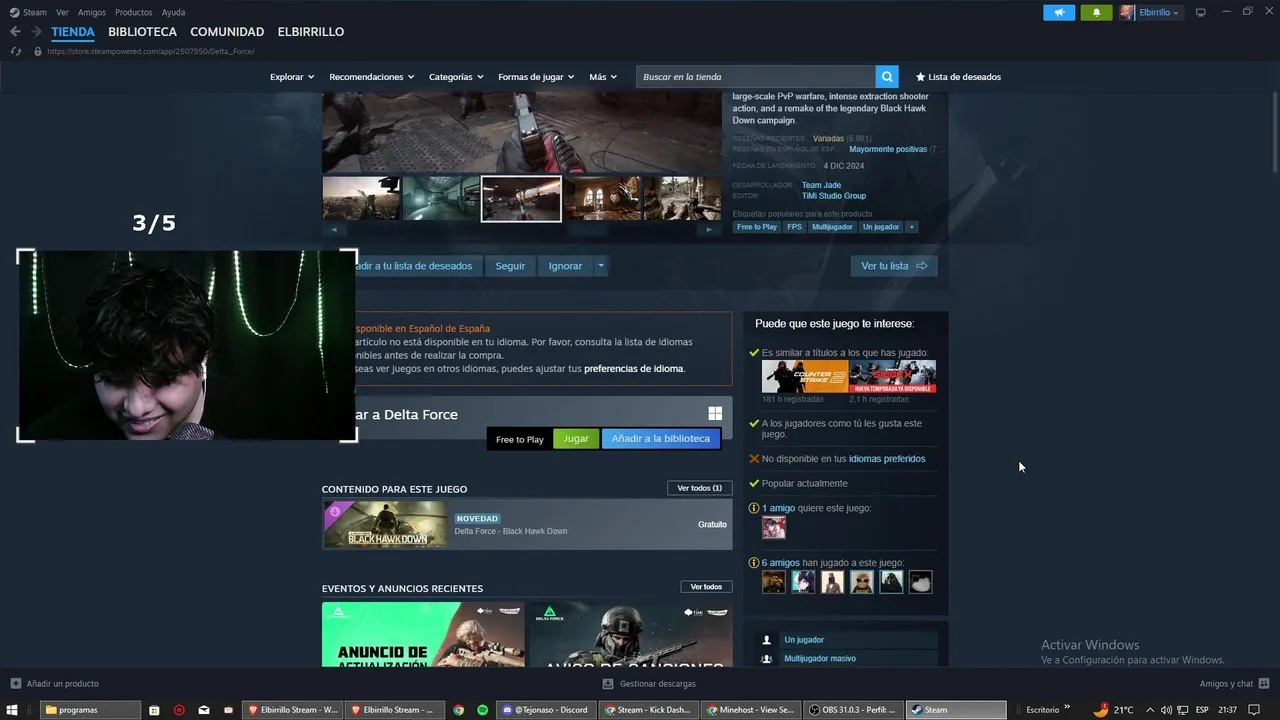Click the wishlisting friend's avatar
The height and width of the screenshot is (720, 1280).
pyautogui.click(x=774, y=527)
